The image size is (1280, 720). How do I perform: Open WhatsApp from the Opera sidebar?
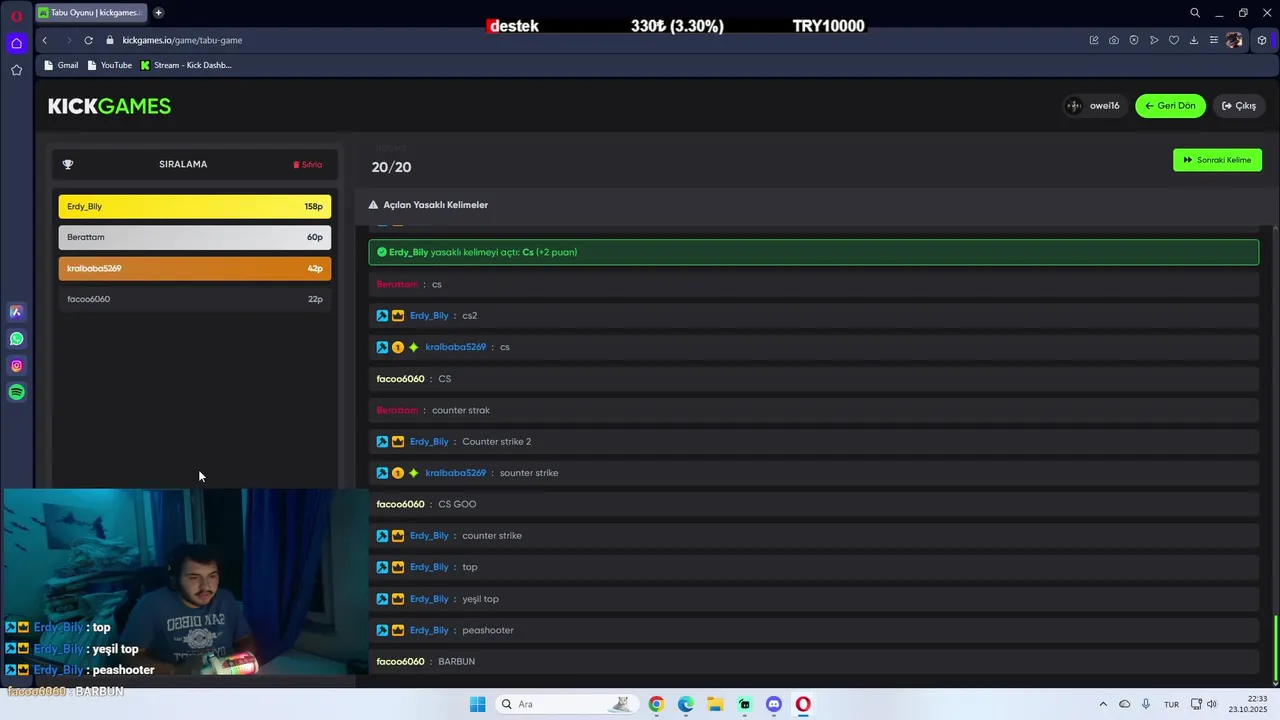[x=16, y=339]
